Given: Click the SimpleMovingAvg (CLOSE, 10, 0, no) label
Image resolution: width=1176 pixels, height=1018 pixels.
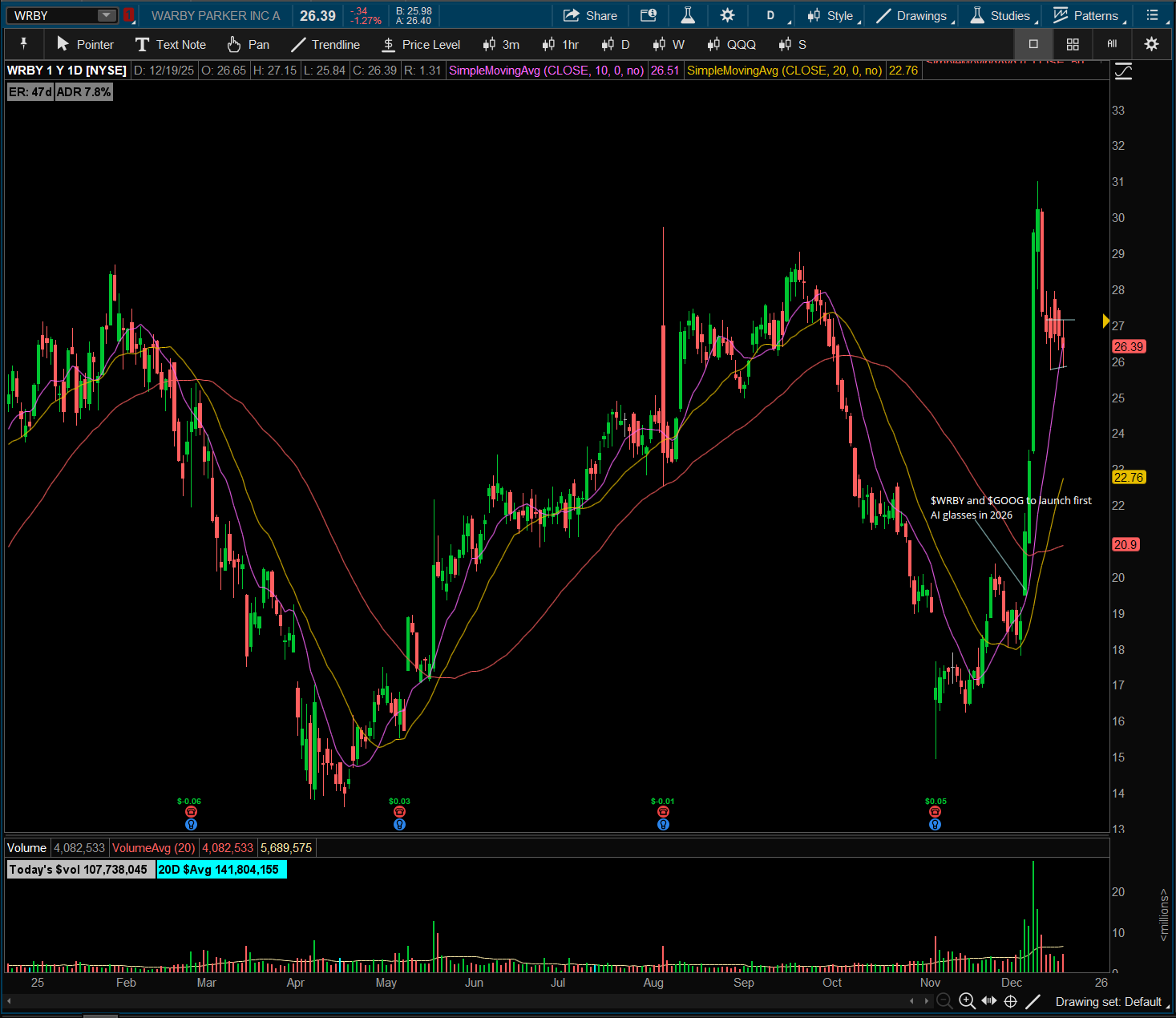Looking at the screenshot, I should pos(546,71).
